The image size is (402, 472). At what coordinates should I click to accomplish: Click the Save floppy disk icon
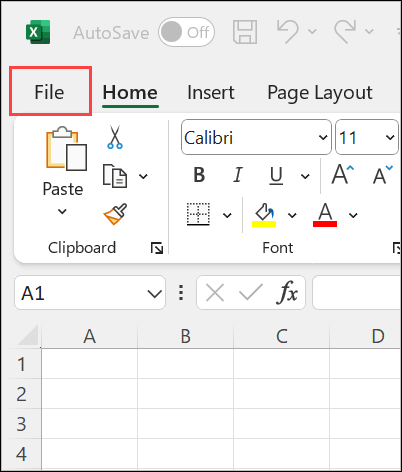[x=245, y=32]
